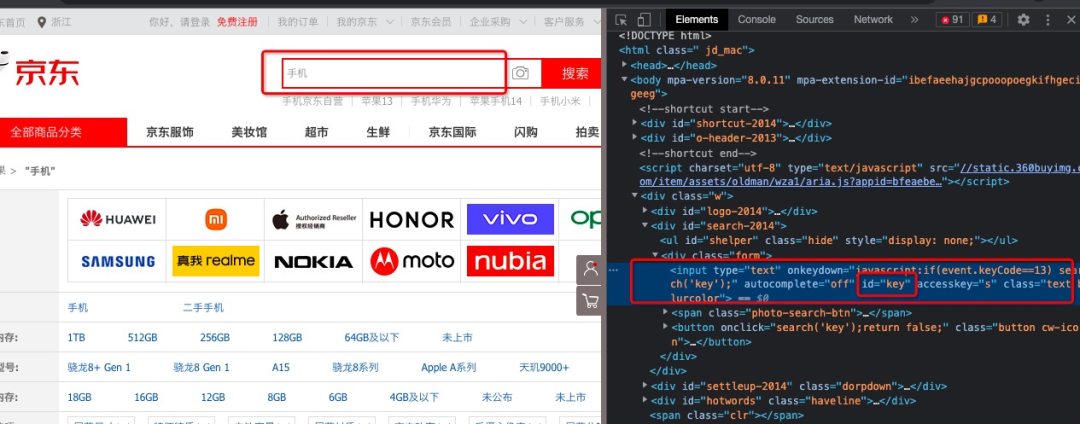Click the NOKIA brand logo

coord(314,262)
